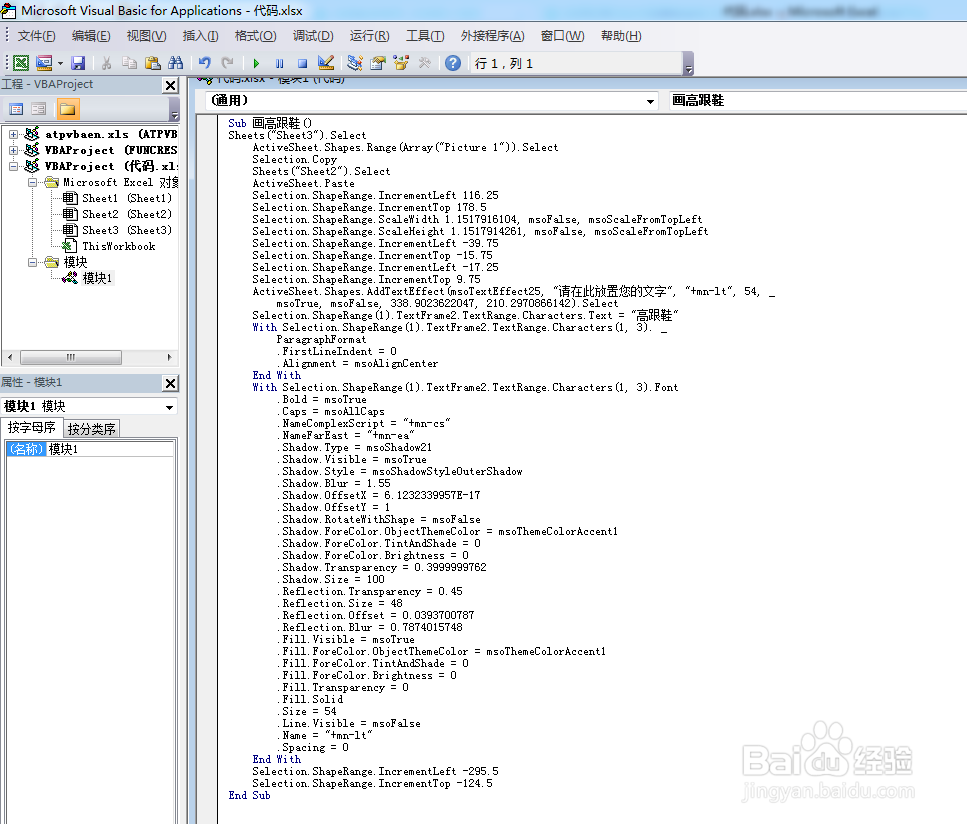967x824 pixels.
Task: Close the 工程 - VBAProject panel
Action: tap(171, 85)
